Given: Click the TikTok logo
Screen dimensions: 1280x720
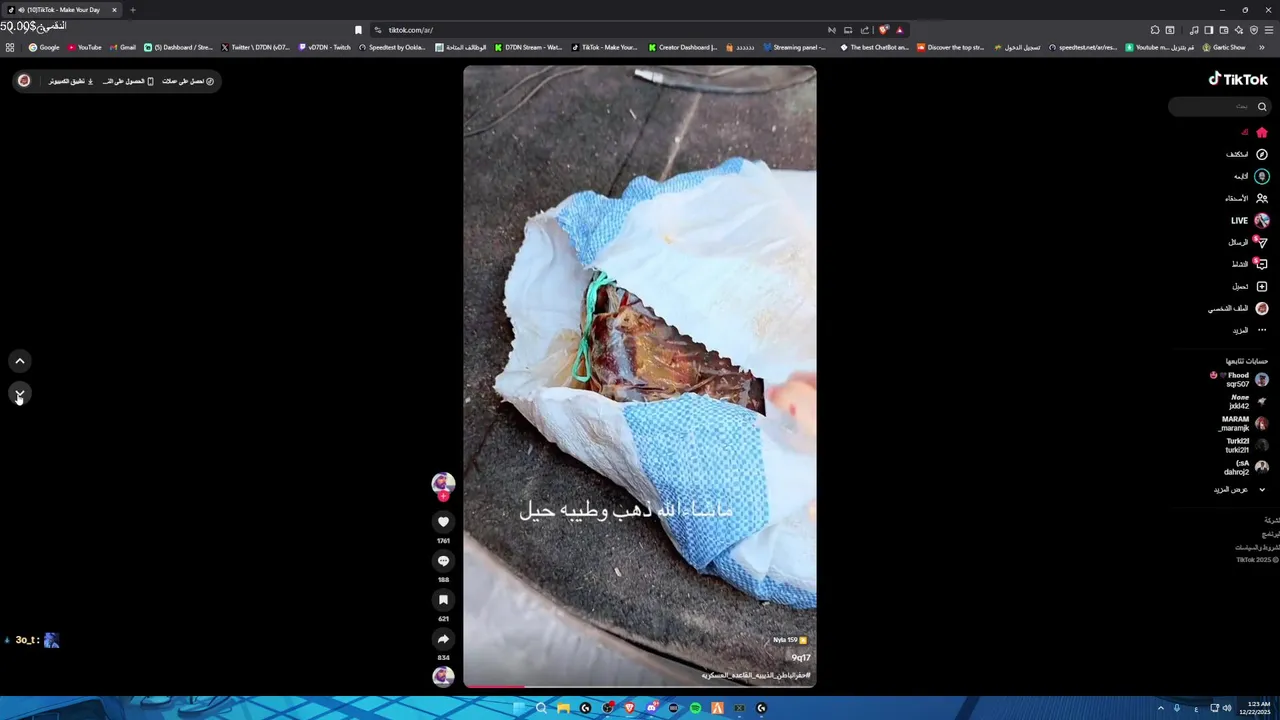Looking at the screenshot, I should (1238, 79).
